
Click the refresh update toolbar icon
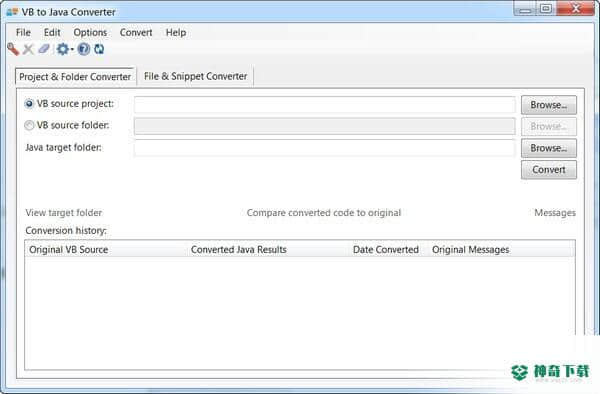(x=99, y=49)
